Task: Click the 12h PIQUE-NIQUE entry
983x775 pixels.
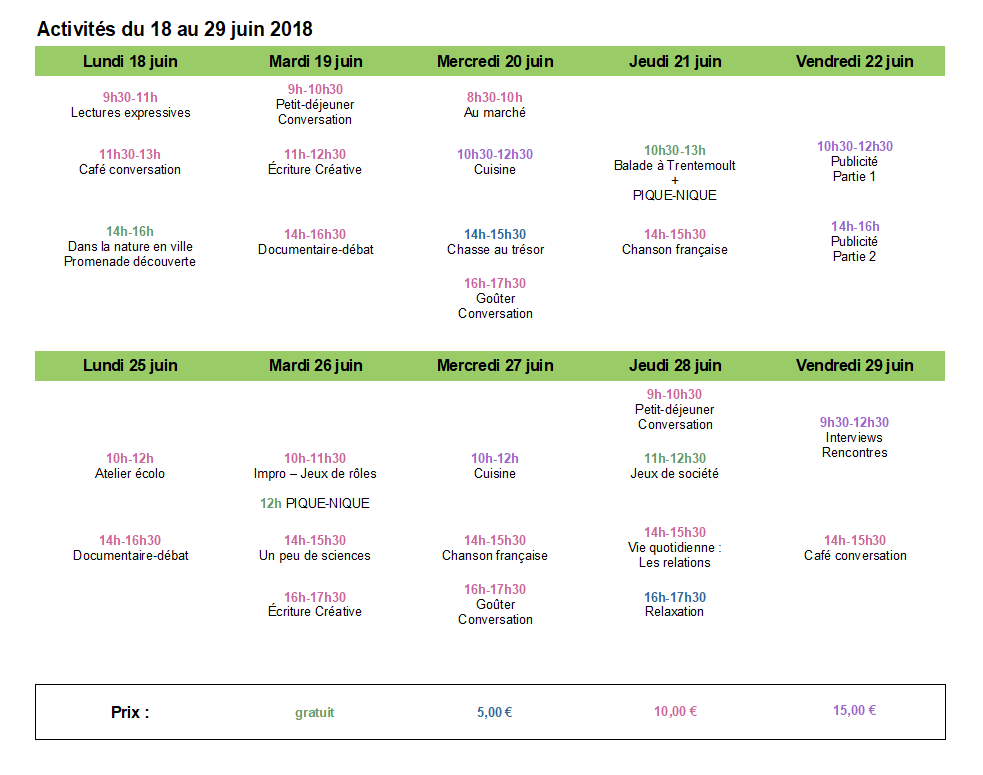Action: [x=315, y=503]
